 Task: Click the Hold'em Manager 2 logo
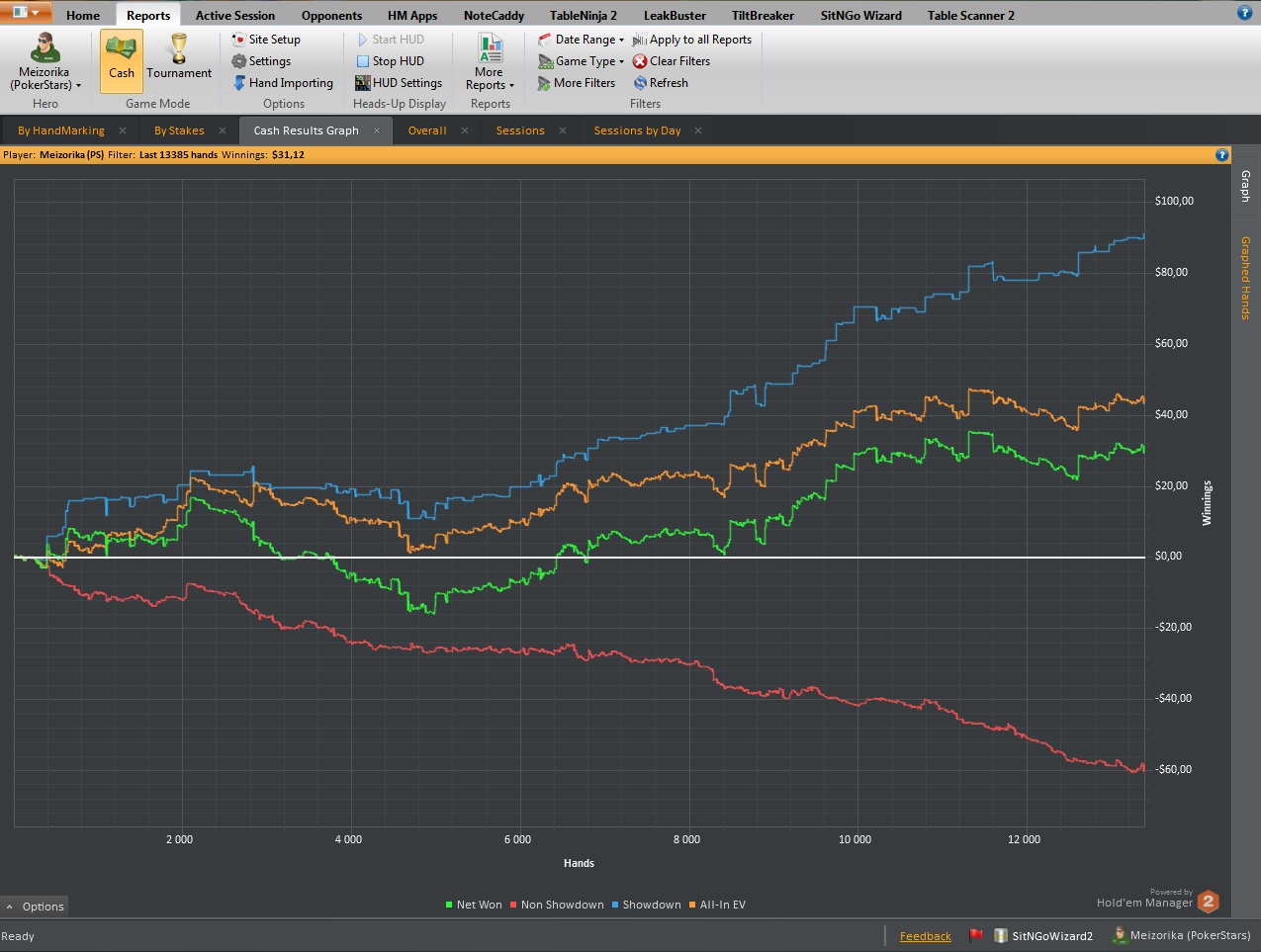(x=1208, y=902)
